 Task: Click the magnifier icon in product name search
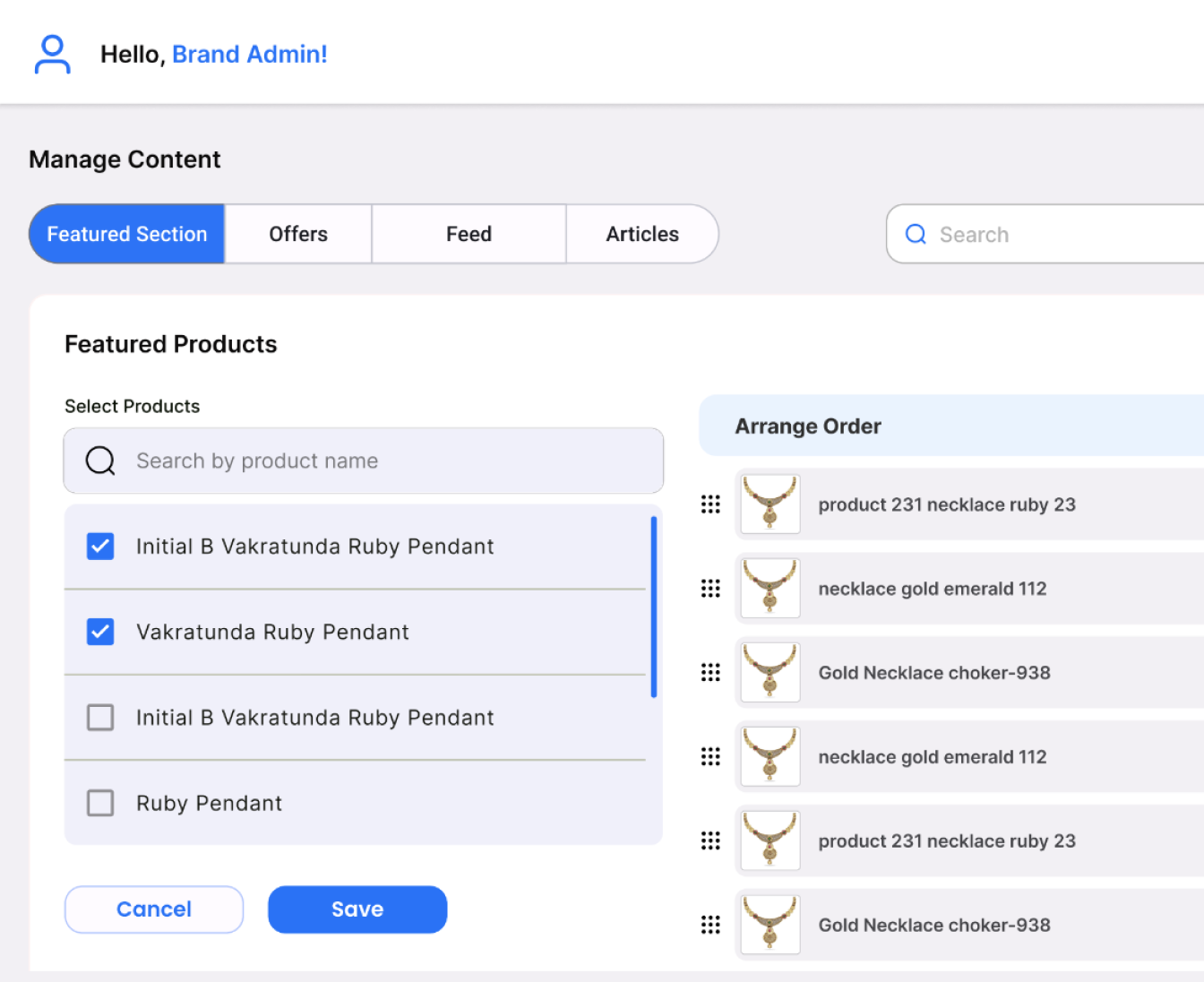point(100,461)
